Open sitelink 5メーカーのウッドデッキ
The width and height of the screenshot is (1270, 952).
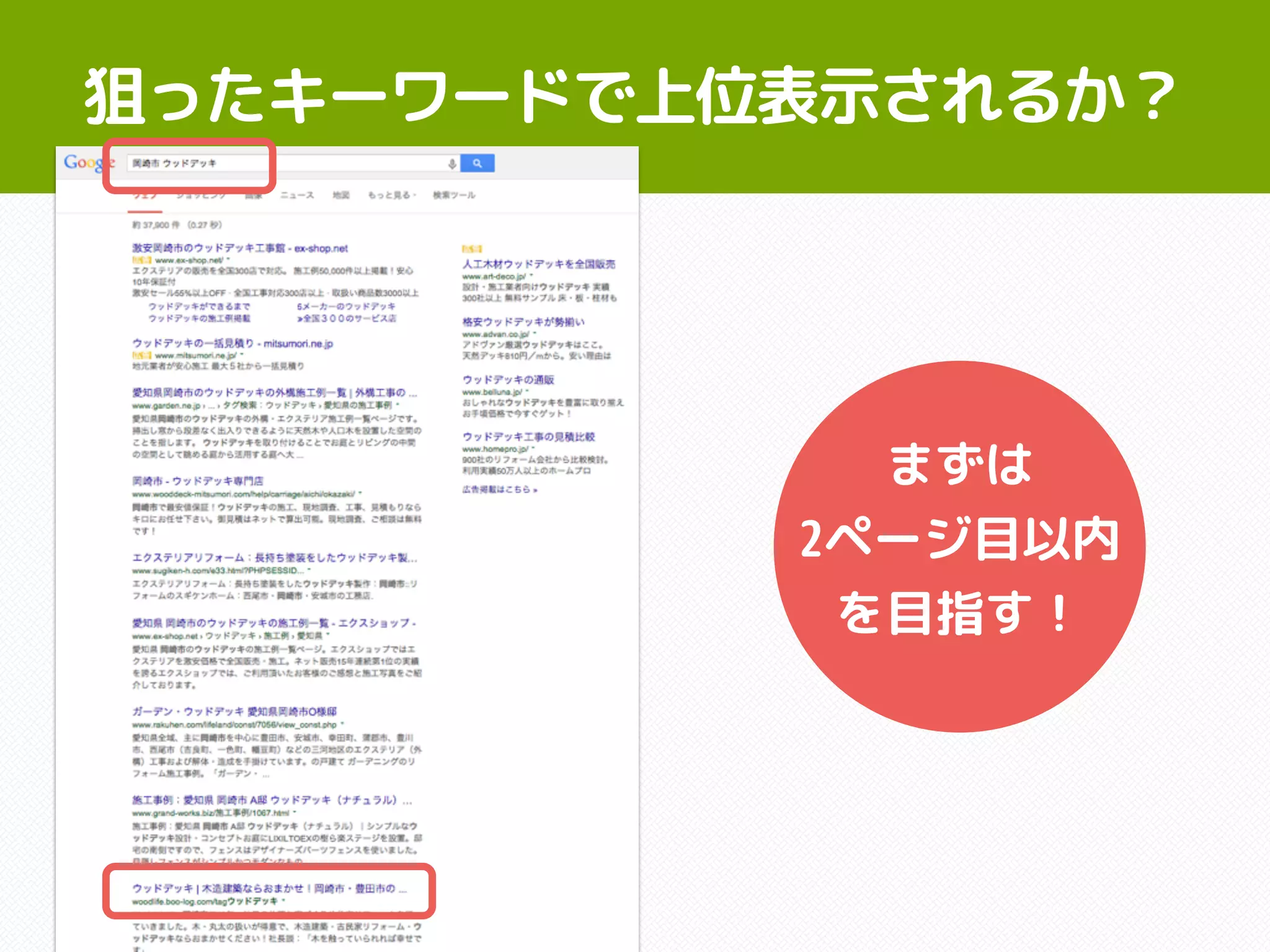coord(346,307)
